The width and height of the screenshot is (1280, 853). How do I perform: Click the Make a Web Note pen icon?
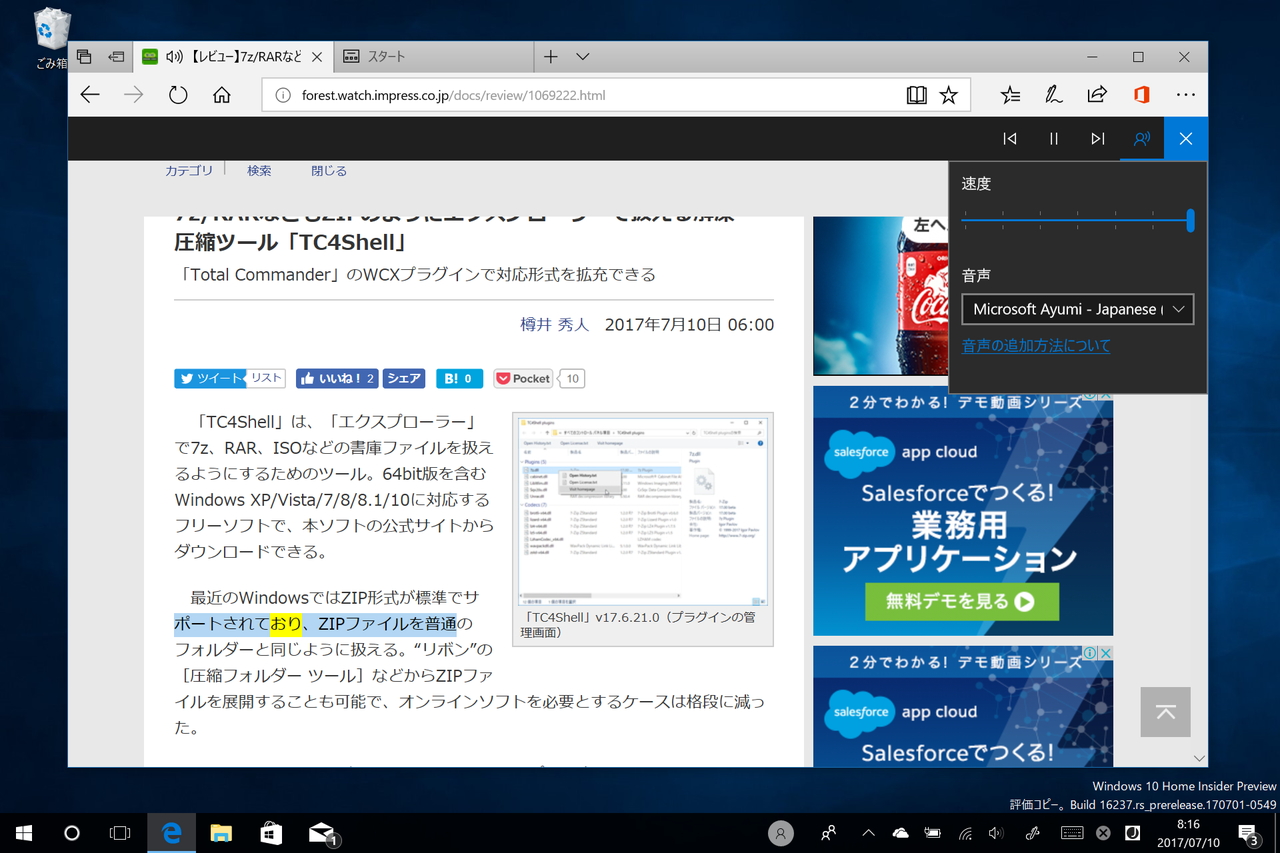(x=1053, y=94)
